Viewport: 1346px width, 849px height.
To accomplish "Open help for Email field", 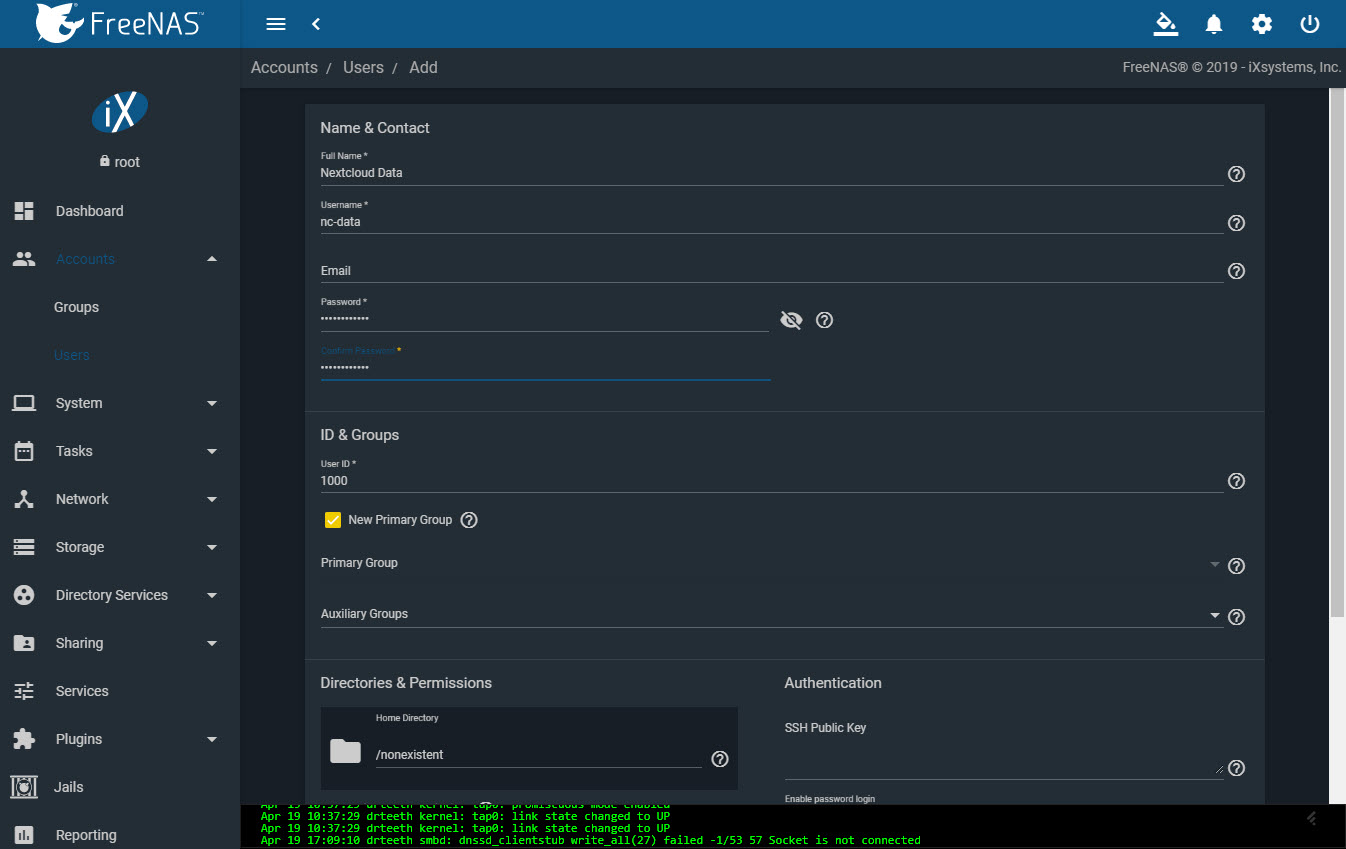I will (1236, 271).
